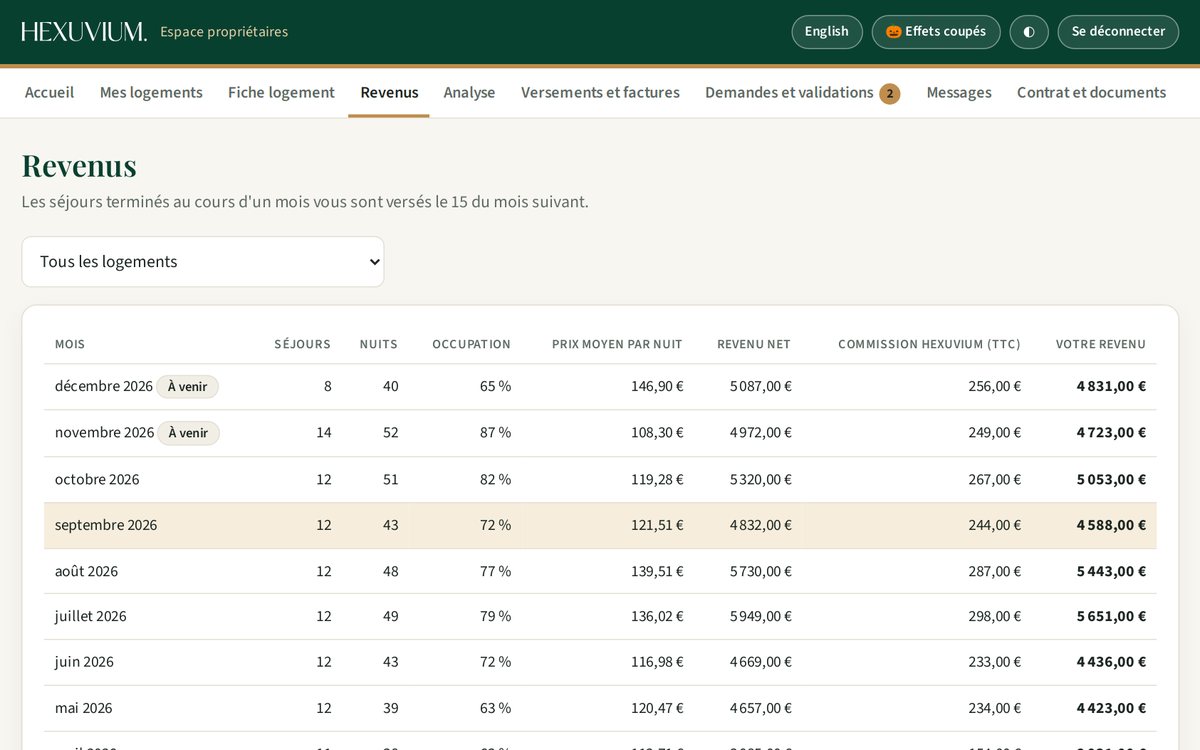1200x750 pixels.
Task: Select the juillet 2026 row
Action: [x=600, y=617]
